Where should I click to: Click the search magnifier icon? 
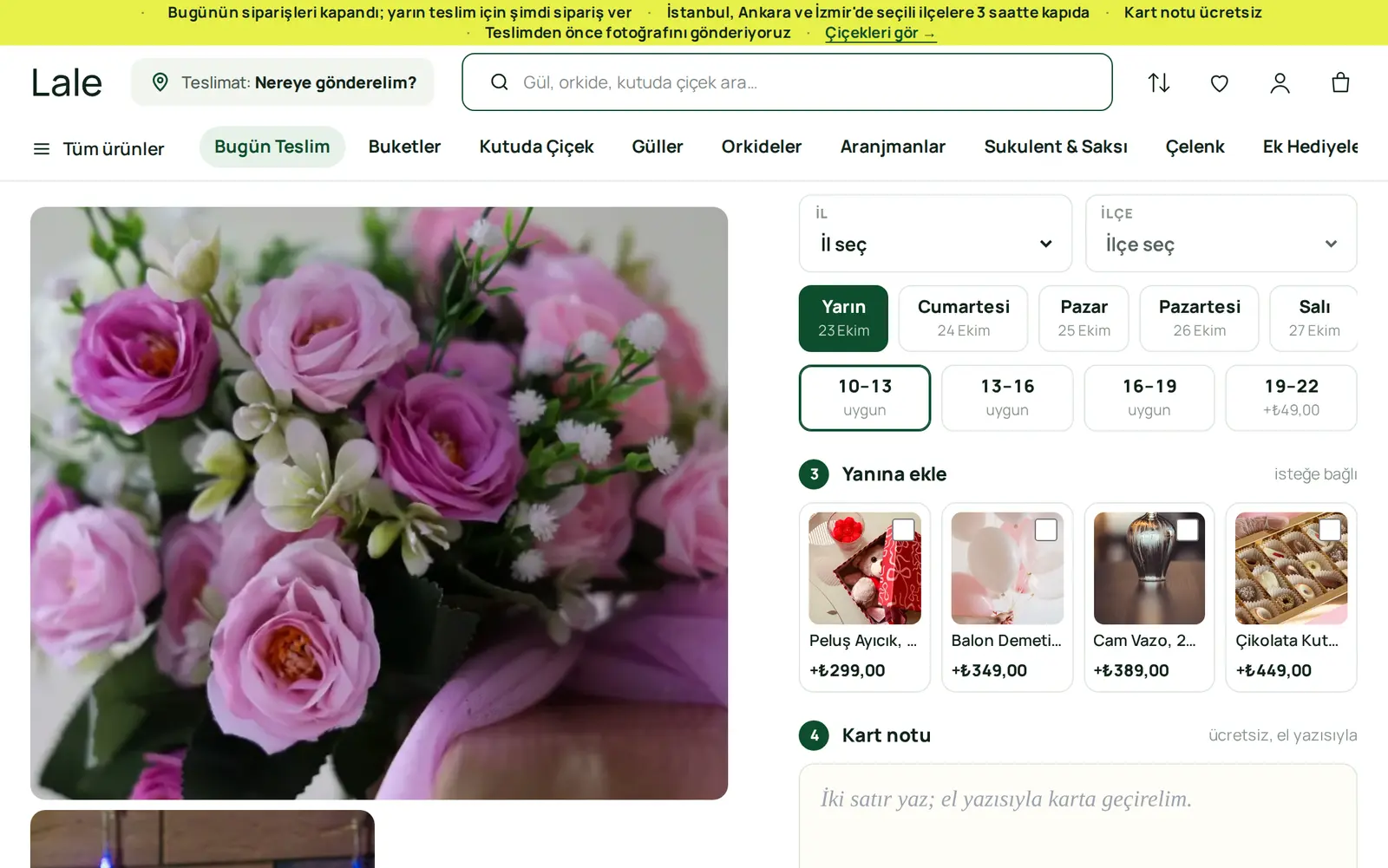tap(500, 82)
